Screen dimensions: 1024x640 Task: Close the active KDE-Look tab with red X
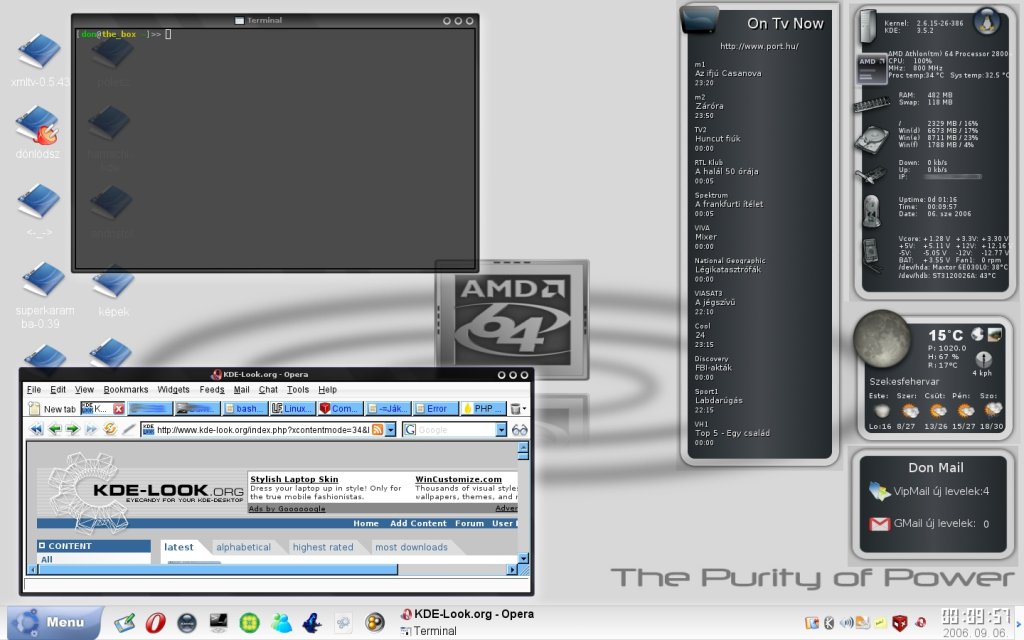[x=118, y=409]
